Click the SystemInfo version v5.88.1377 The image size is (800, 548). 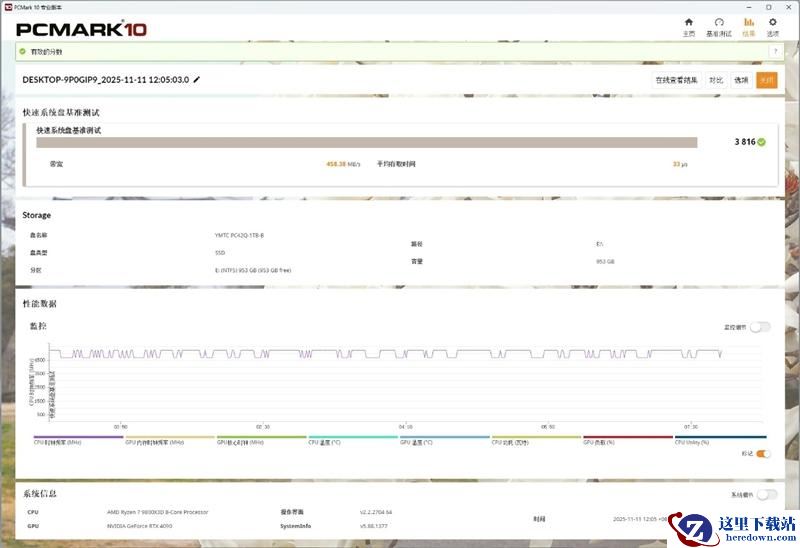pos(373,526)
